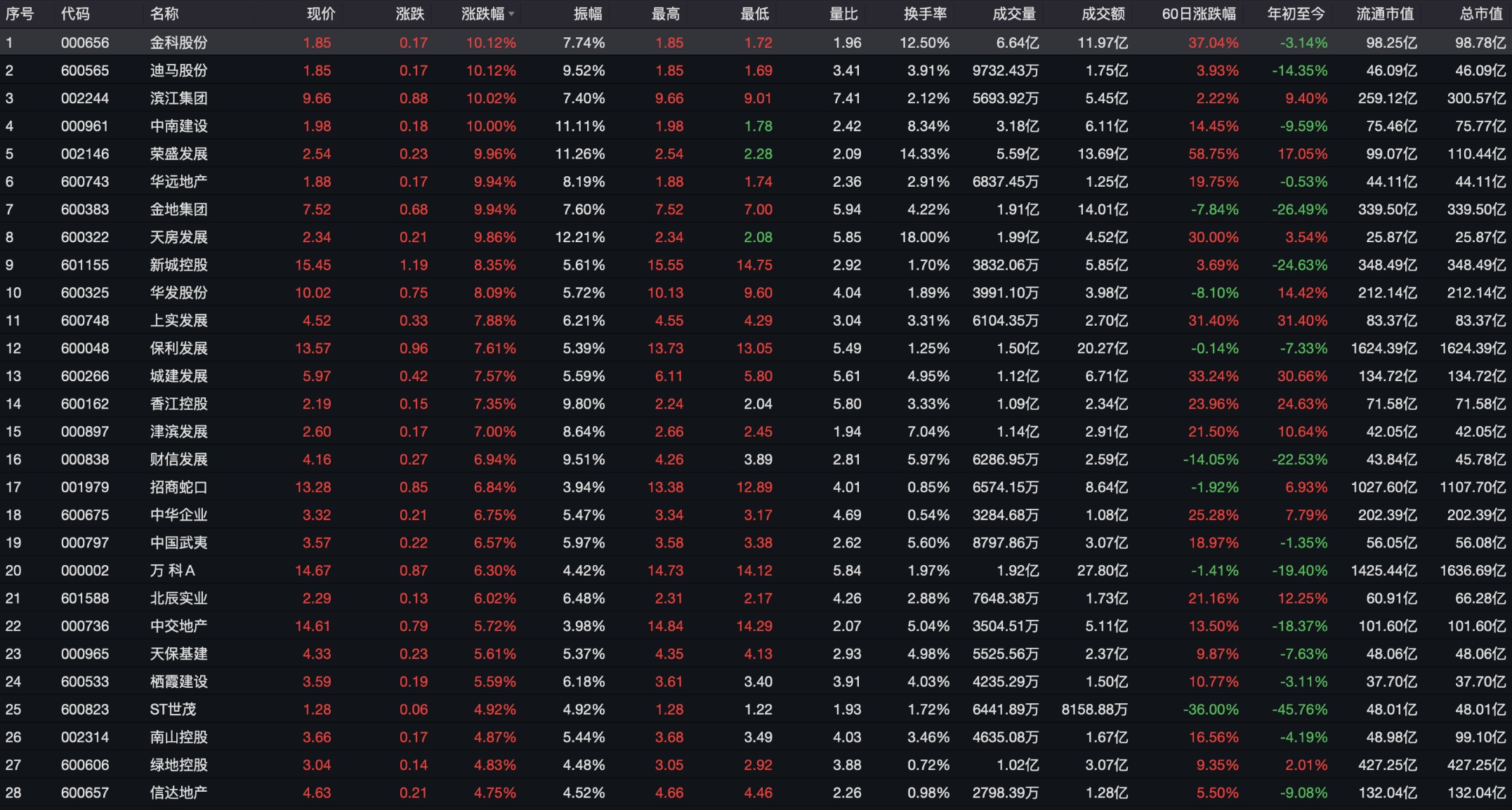Select stock 城建发展
The width and height of the screenshot is (1512, 810).
(x=178, y=376)
